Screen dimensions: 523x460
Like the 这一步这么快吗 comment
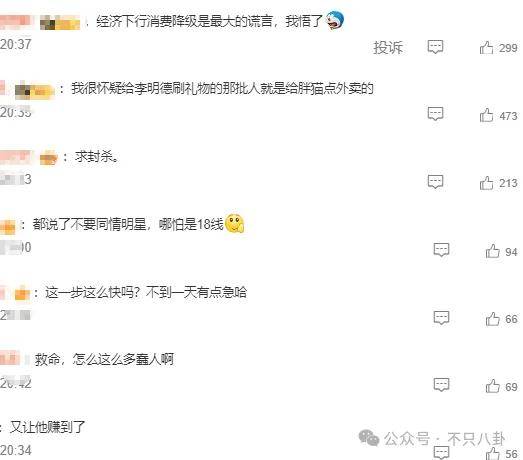(x=492, y=319)
